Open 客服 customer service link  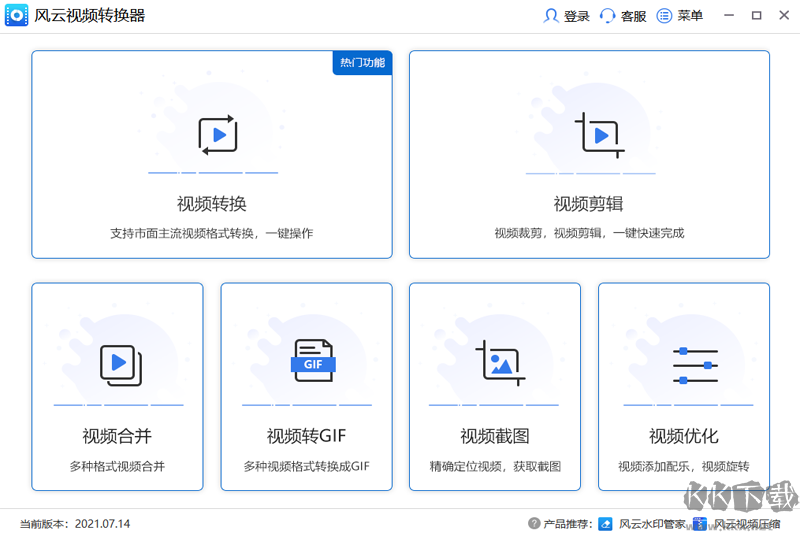[634, 16]
